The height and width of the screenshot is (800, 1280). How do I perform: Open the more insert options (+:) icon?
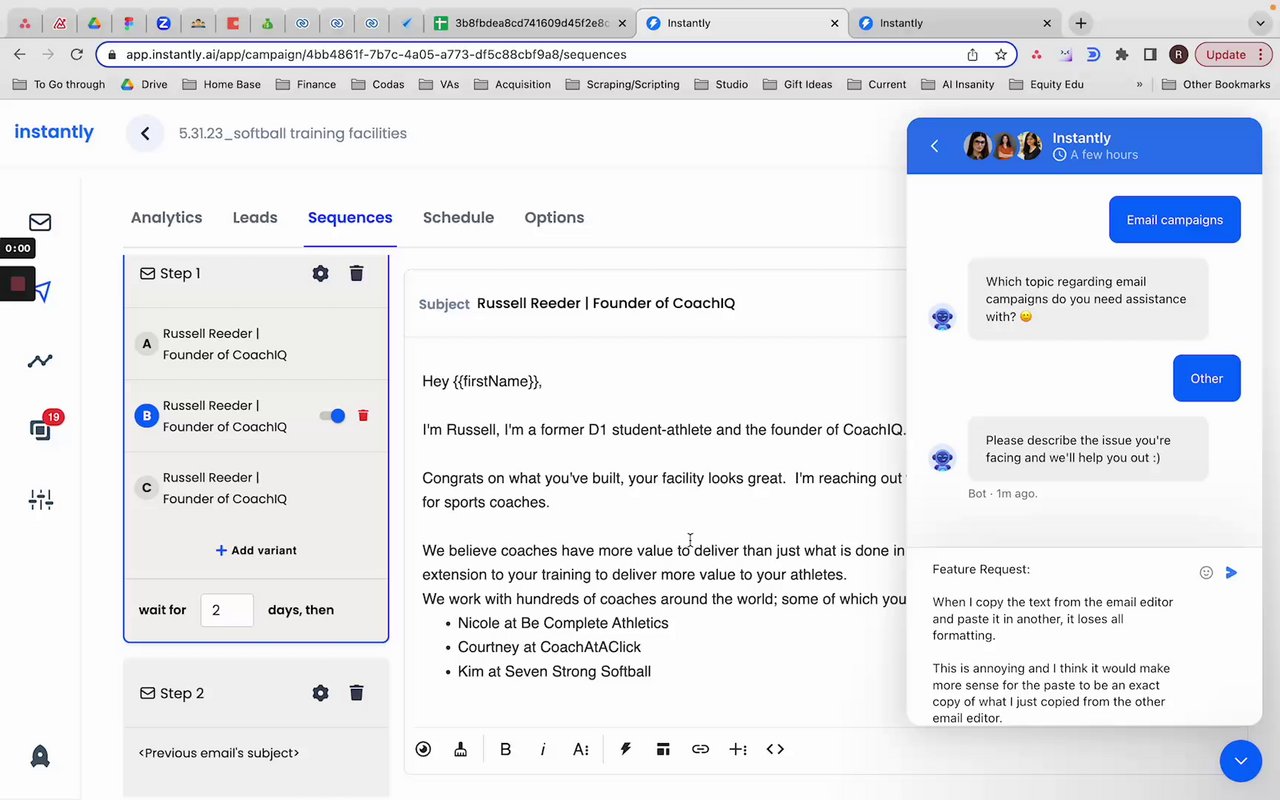tap(738, 749)
